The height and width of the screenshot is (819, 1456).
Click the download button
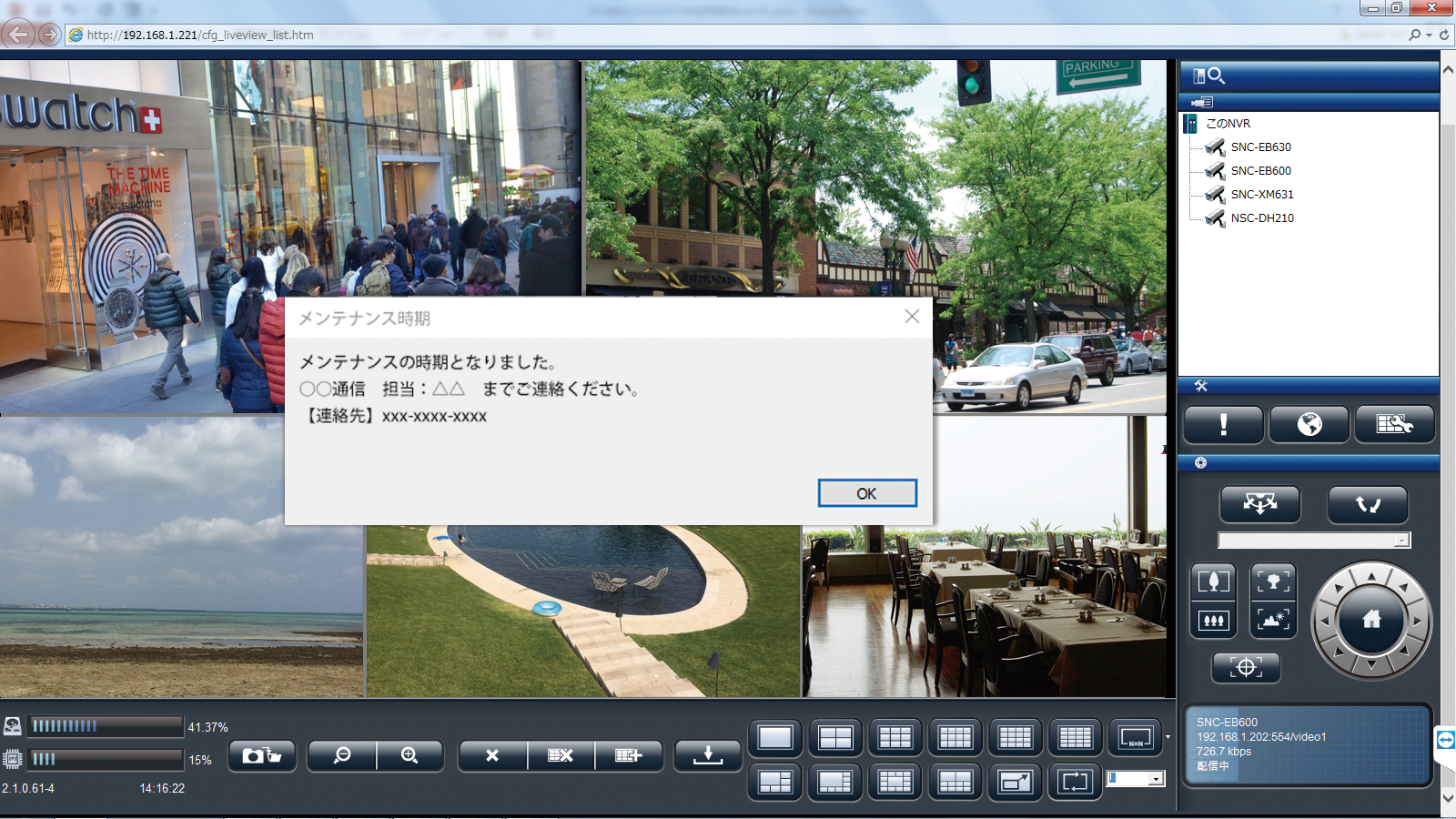(708, 755)
